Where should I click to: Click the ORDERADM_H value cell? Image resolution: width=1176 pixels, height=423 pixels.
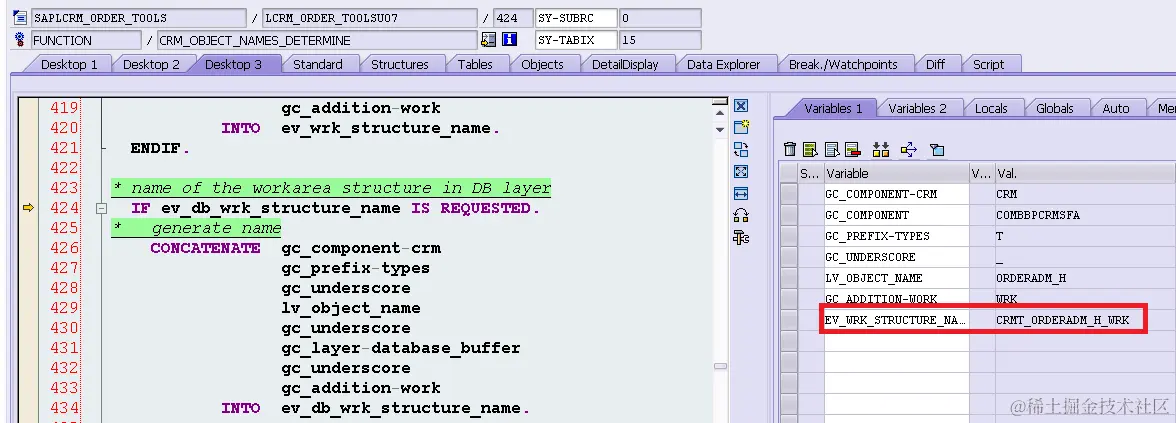[1084, 278]
